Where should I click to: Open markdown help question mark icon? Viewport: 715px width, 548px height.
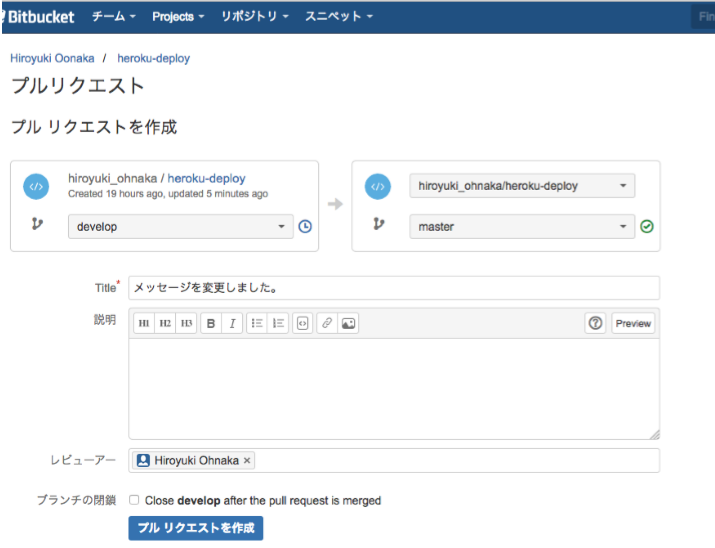click(x=595, y=323)
